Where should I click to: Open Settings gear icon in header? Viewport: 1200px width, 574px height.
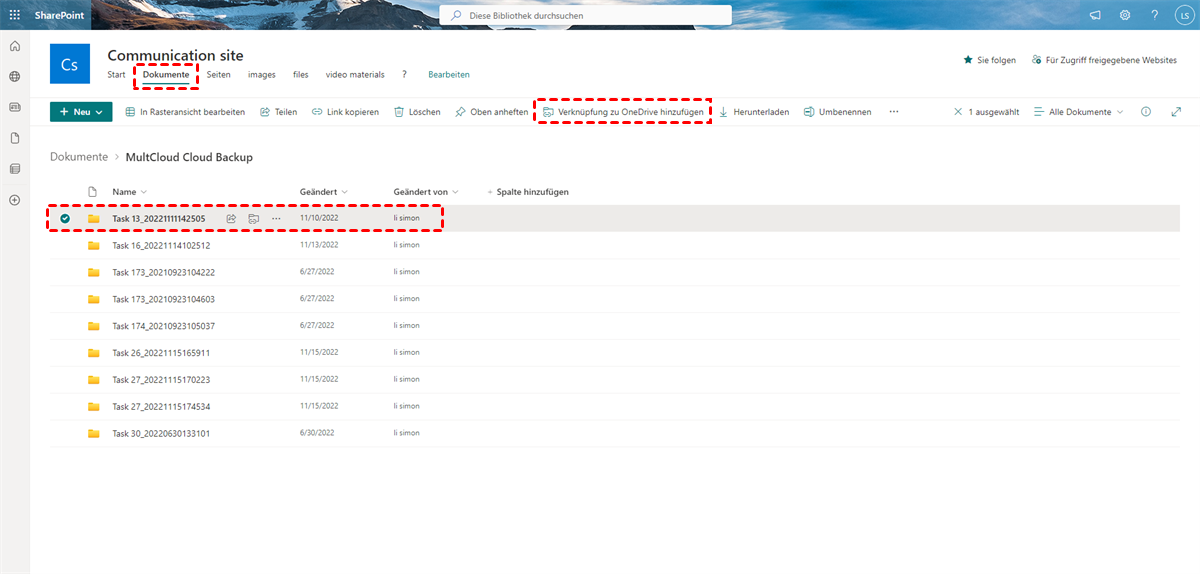point(1125,15)
